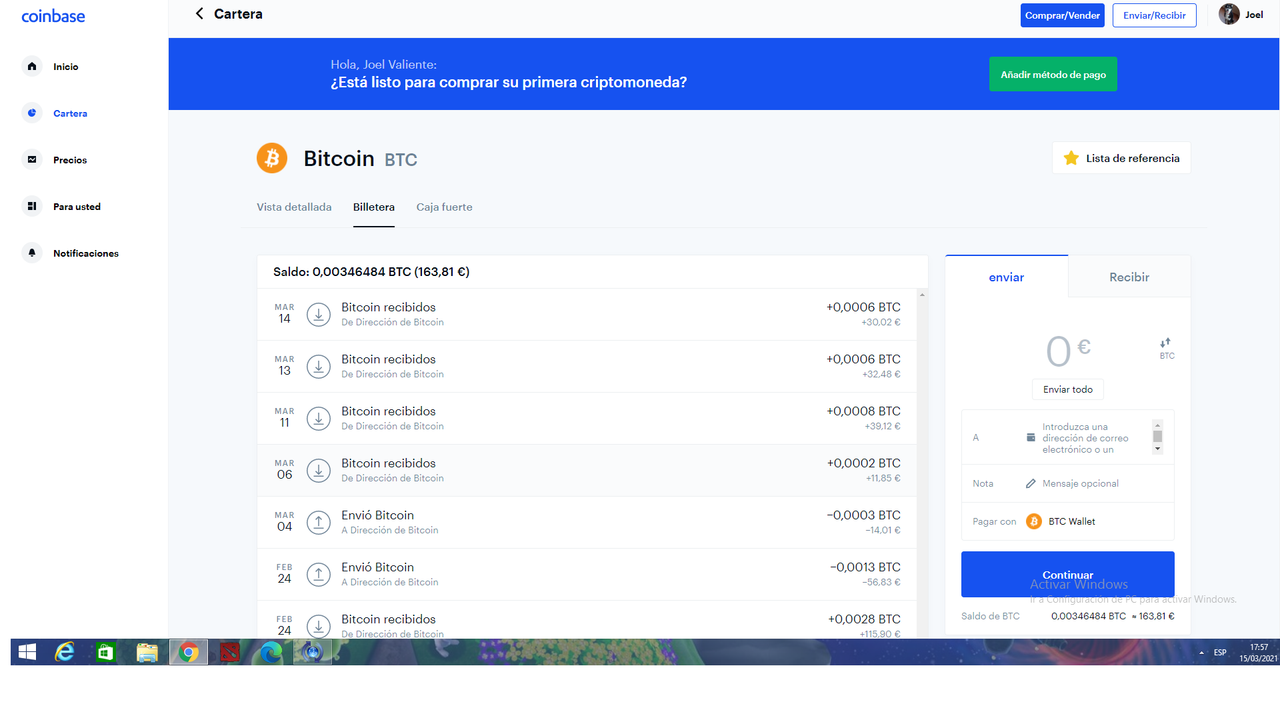This screenshot has height=720, width=1280.
Task: Click the receive icon for MAR 11 transaction
Action: pos(318,418)
